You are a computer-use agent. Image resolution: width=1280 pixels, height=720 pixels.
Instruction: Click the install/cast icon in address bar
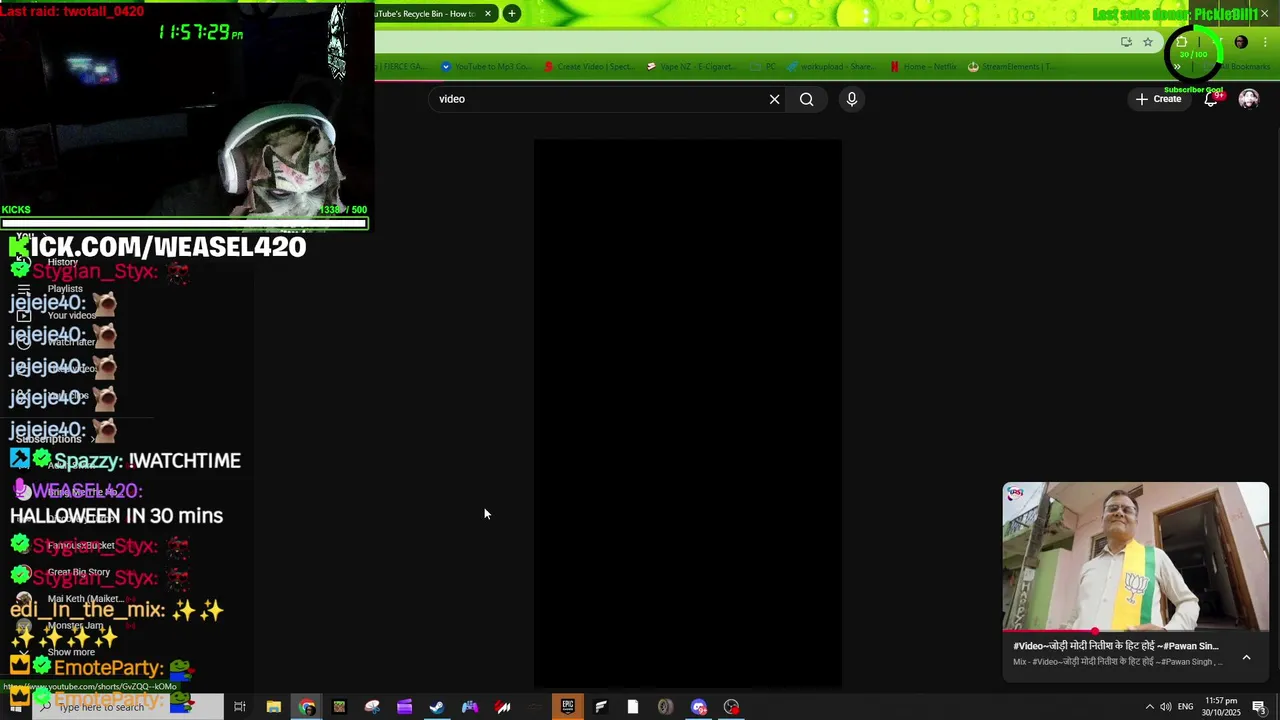[1126, 42]
